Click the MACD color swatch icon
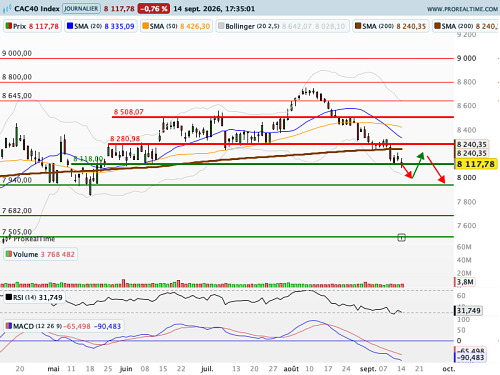This screenshot has height=375, width=500. (9, 326)
